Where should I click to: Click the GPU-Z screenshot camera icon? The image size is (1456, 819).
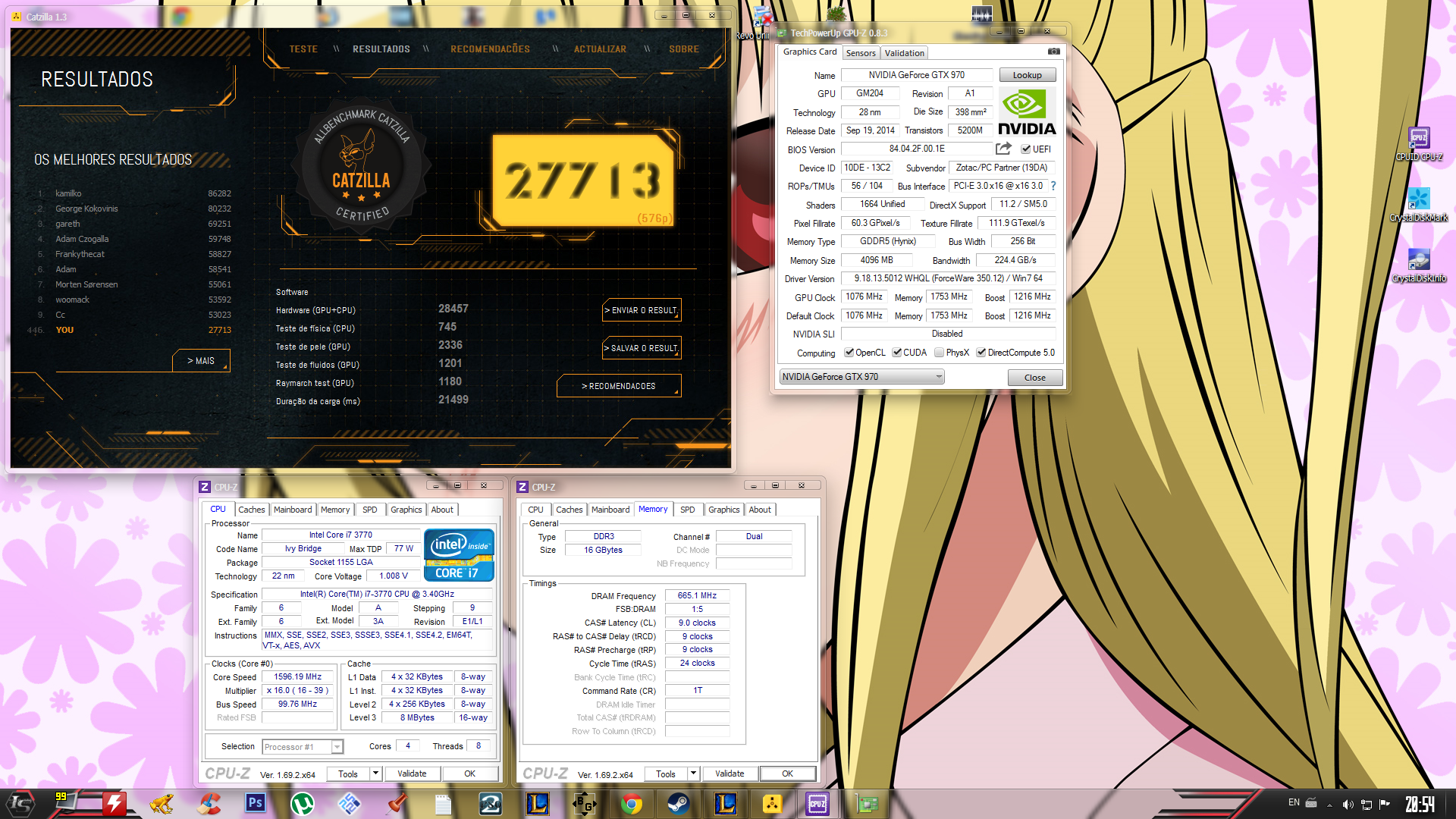click(x=1053, y=52)
